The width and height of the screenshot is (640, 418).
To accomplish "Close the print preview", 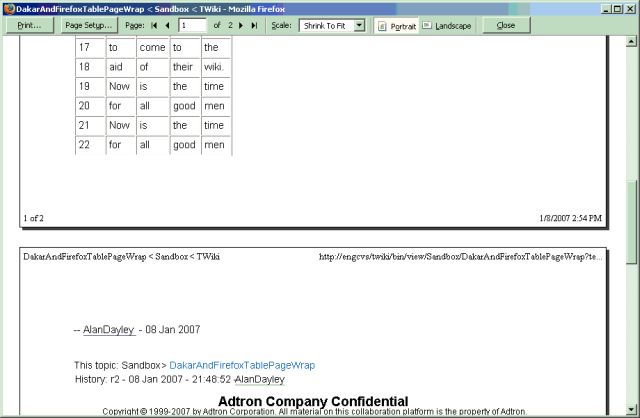I will 506,25.
